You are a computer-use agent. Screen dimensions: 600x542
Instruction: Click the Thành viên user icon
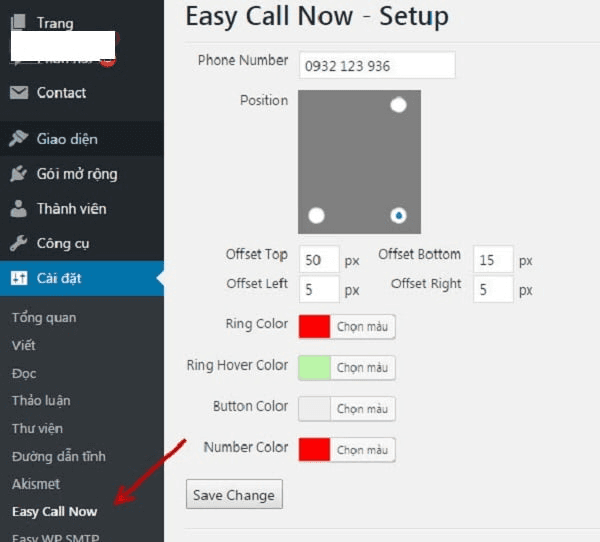coord(18,209)
